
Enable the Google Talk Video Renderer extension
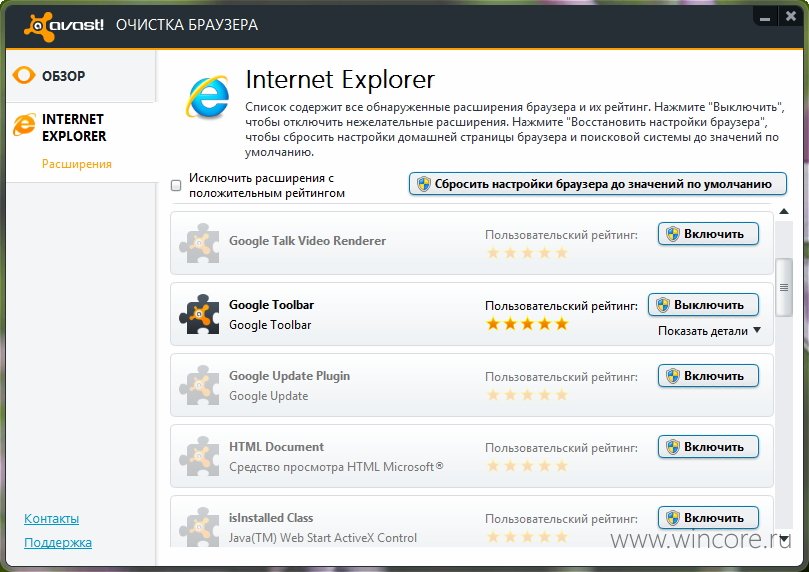coord(708,234)
